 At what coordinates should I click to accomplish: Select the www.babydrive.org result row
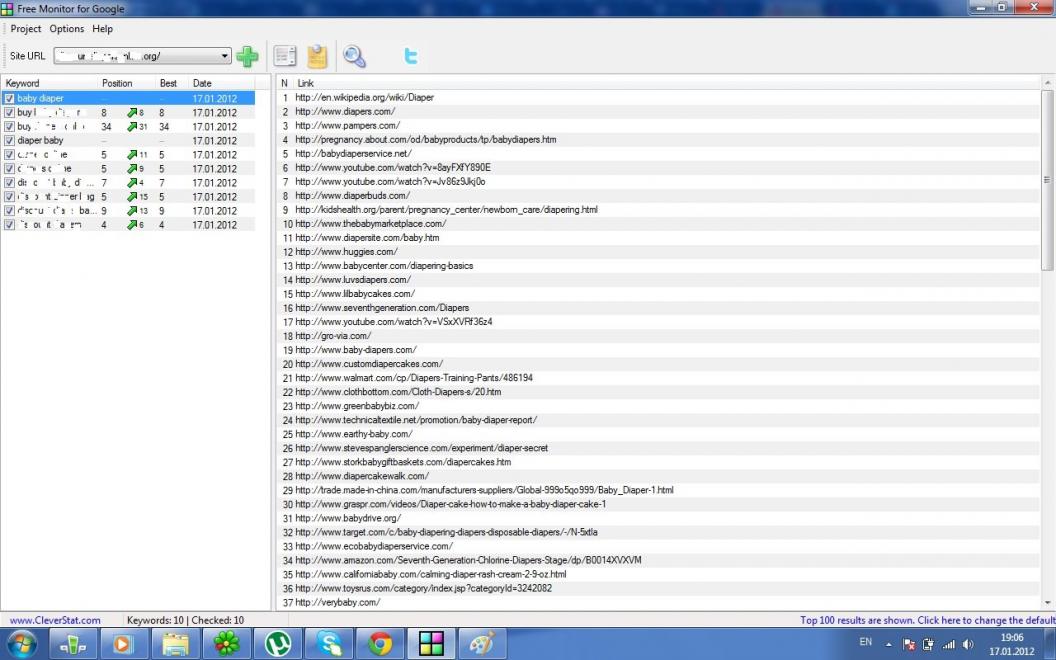tap(659, 519)
